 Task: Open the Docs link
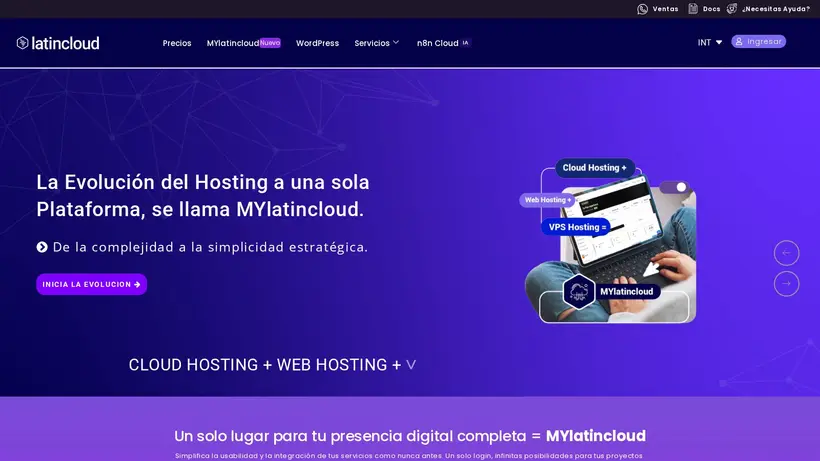pos(711,9)
